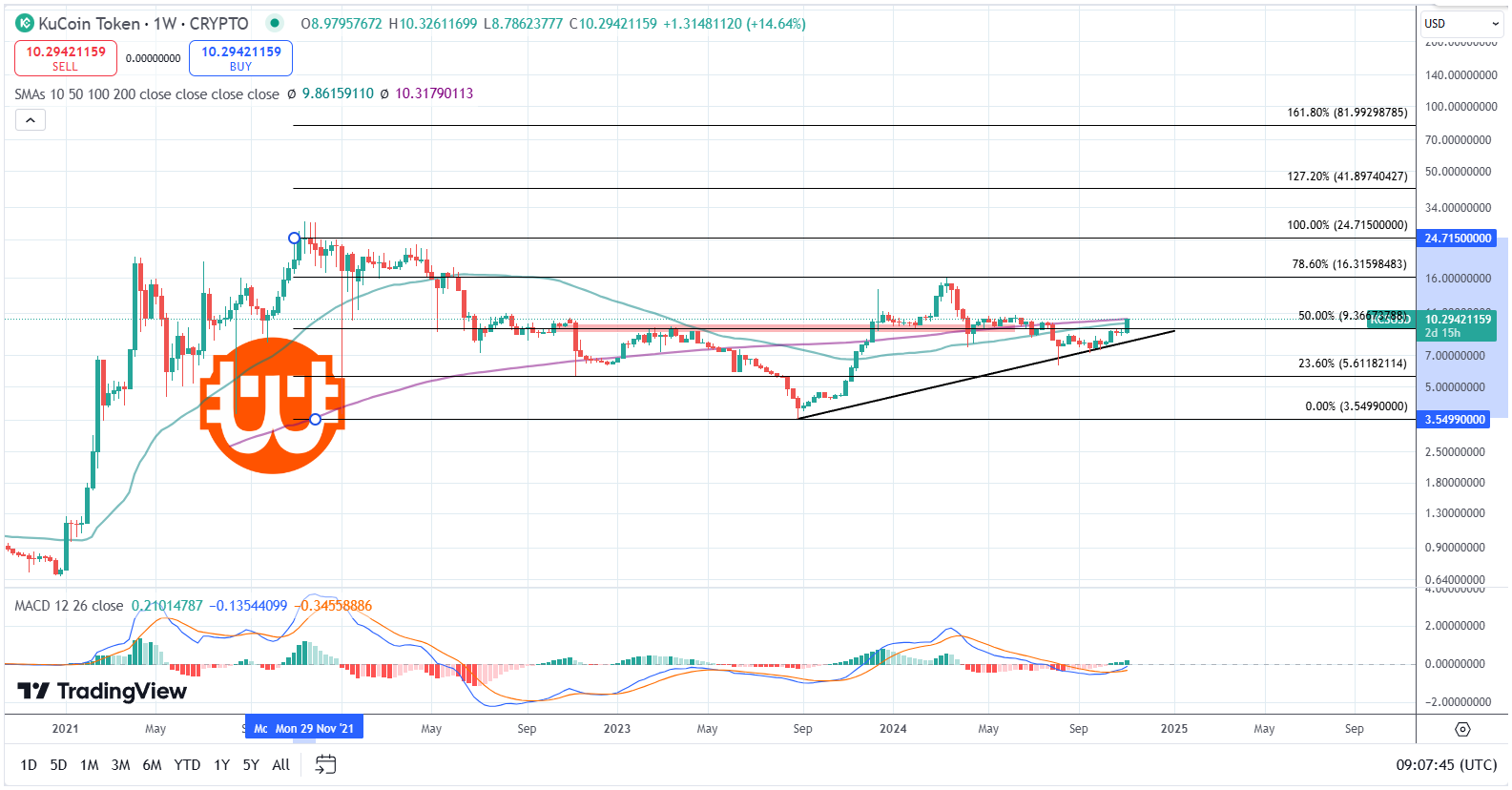Open the USD currency dropdown
This screenshot has width=1512, height=790.
pyautogui.click(x=1462, y=24)
